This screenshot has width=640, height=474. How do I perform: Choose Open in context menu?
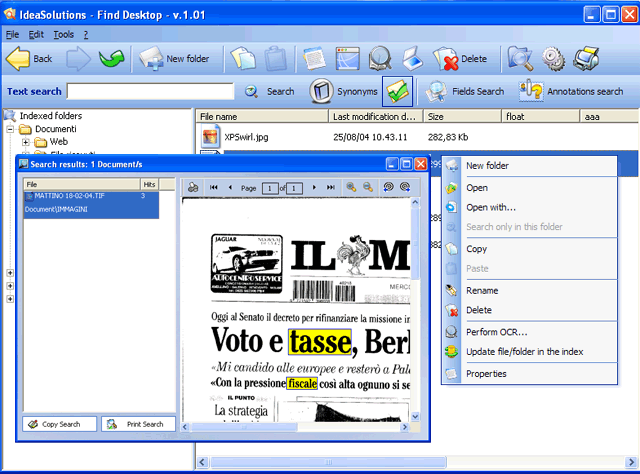(x=529, y=188)
